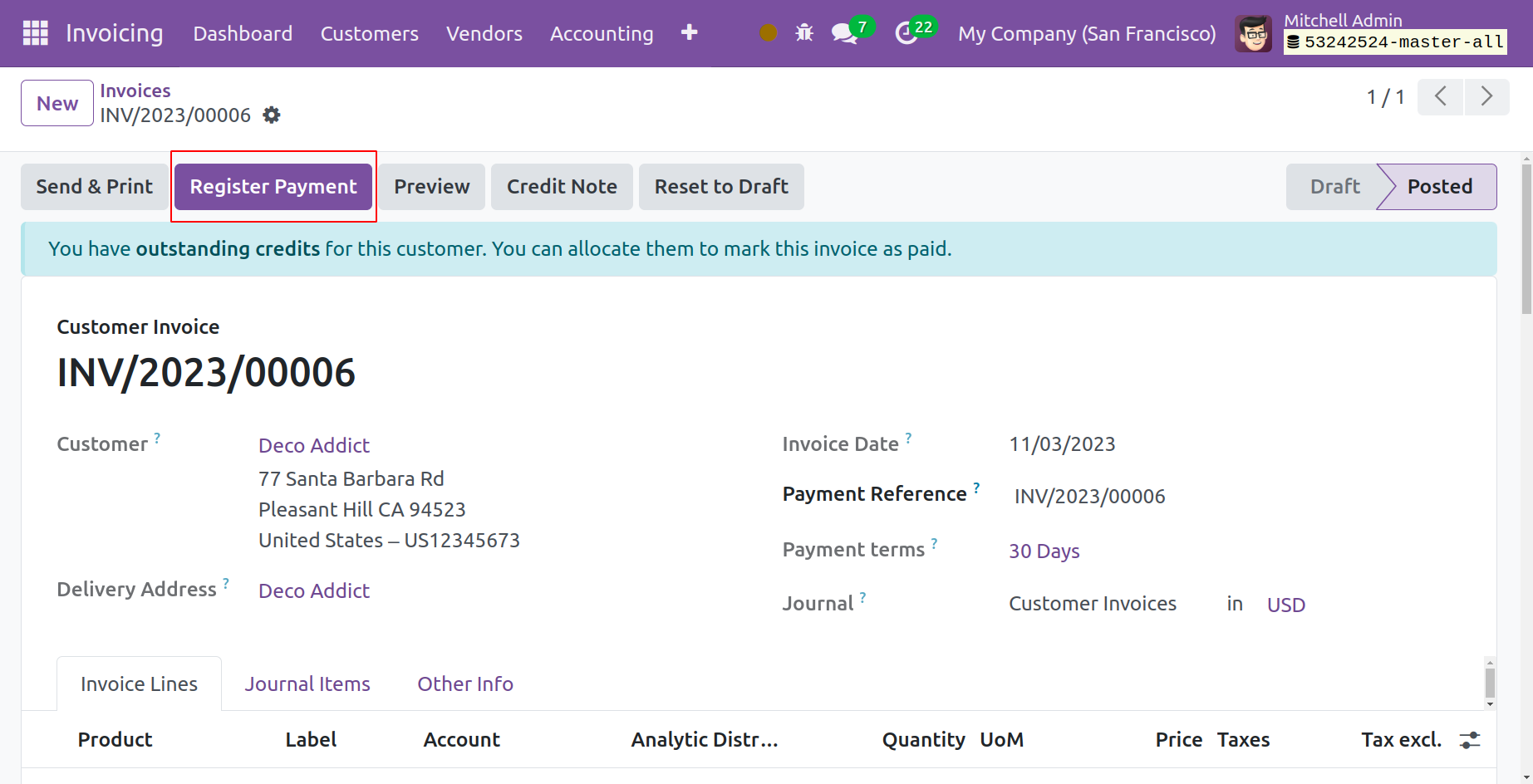Click the orange status dot icon
The image size is (1533, 784).
(769, 33)
